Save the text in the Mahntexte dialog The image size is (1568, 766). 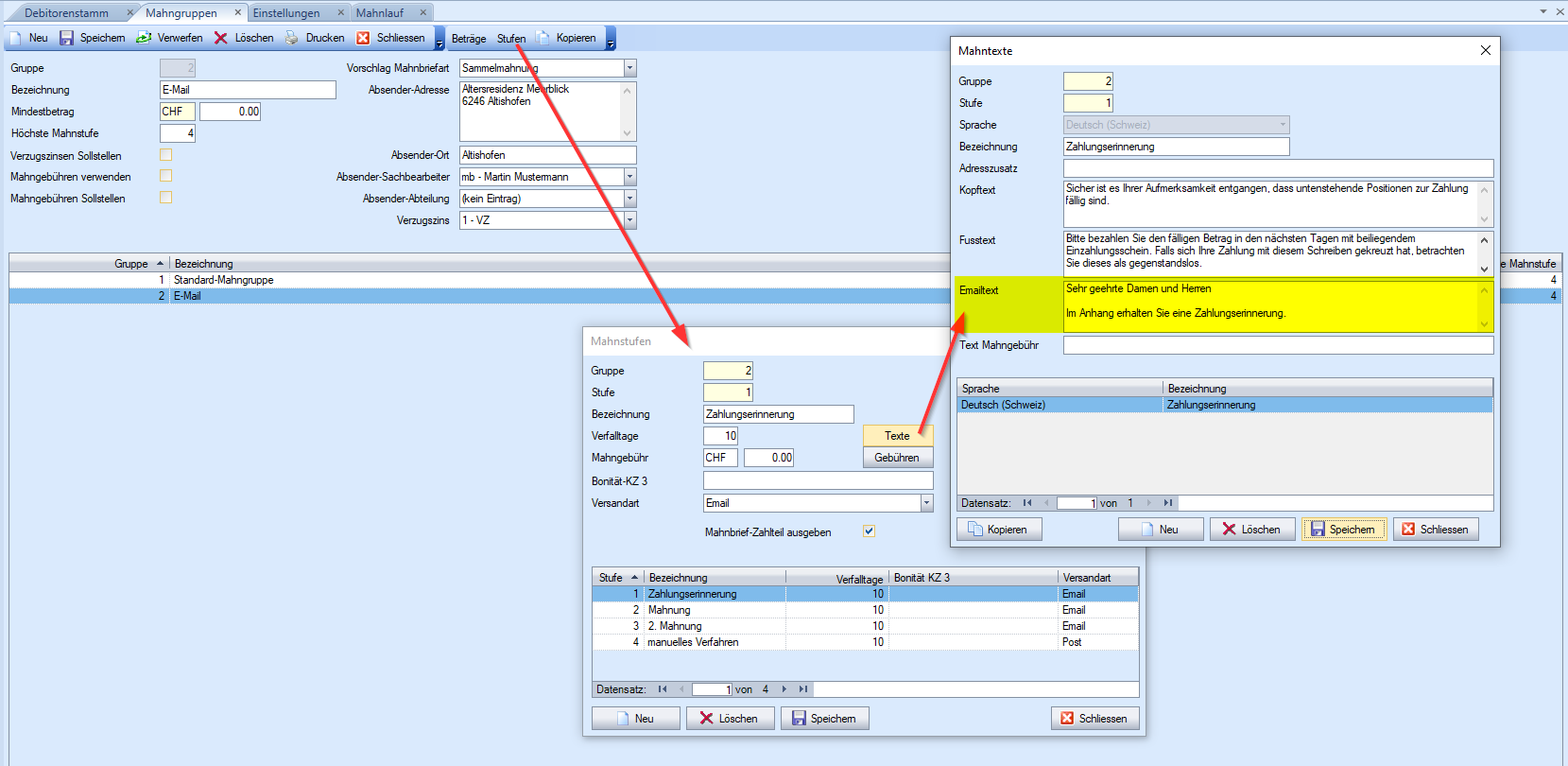[1344, 530]
